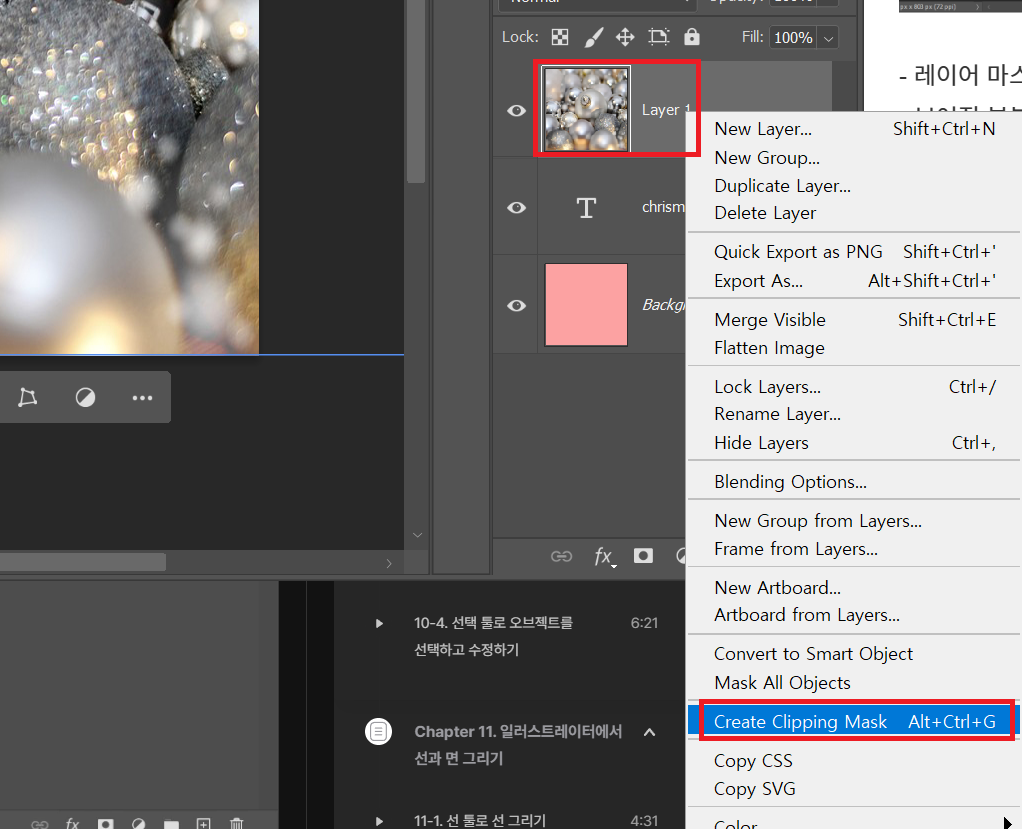The image size is (1022, 829).
Task: Select Delete Layer in the menu
Action: (x=854, y=213)
